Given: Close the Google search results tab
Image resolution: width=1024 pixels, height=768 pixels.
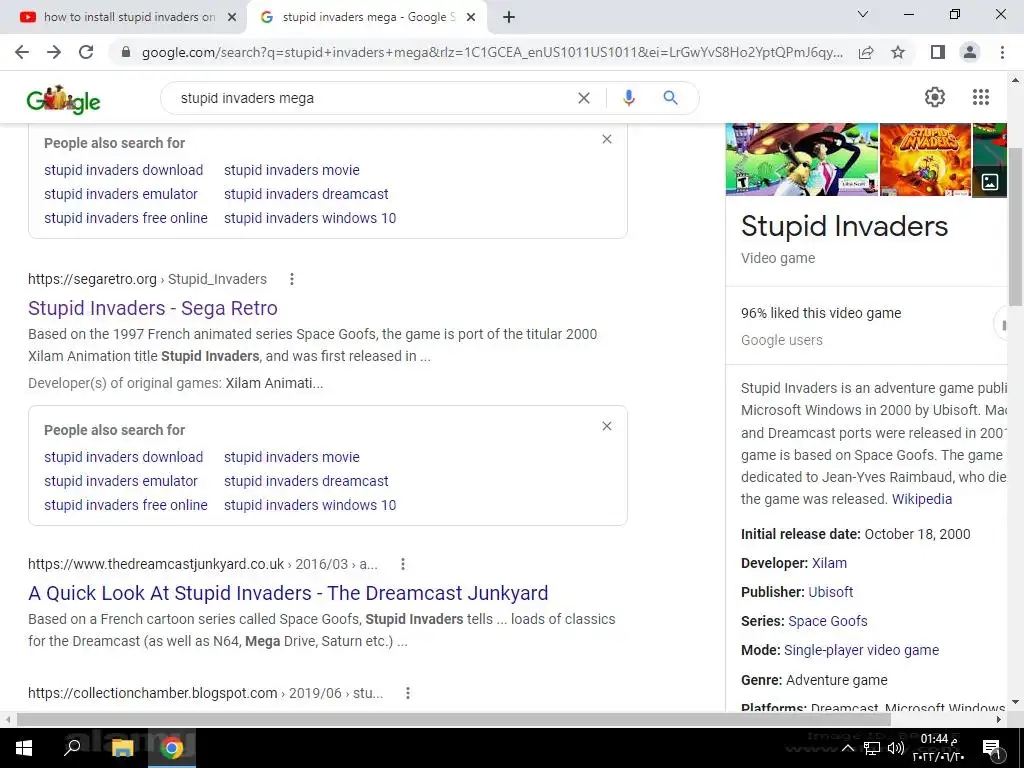Looking at the screenshot, I should (471, 18).
